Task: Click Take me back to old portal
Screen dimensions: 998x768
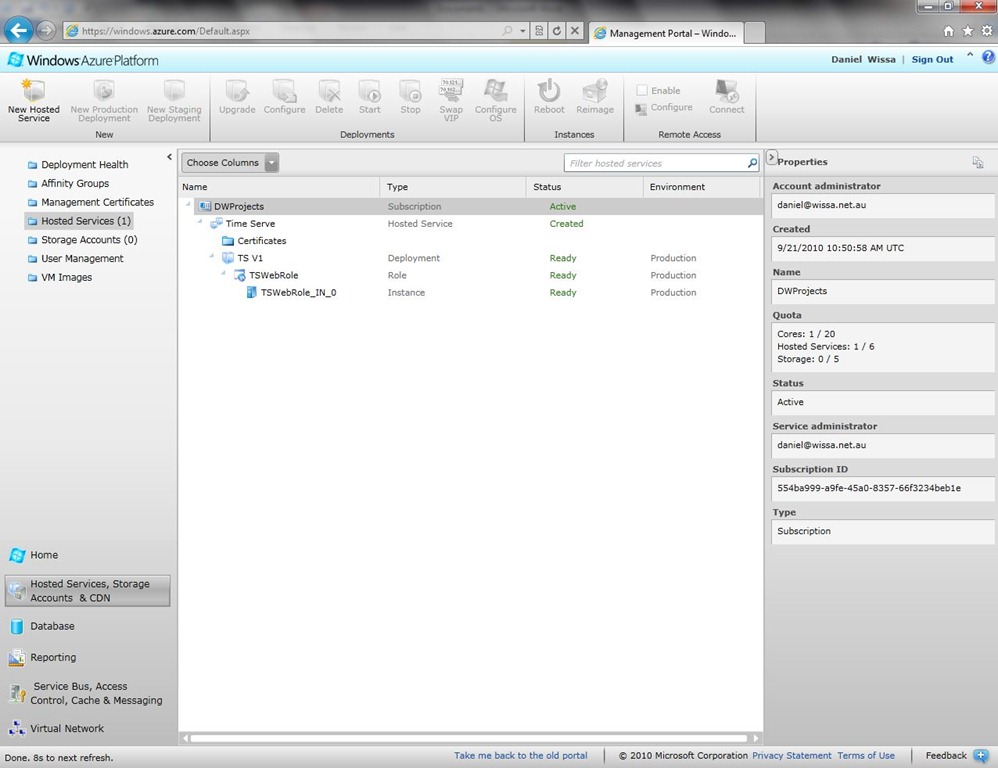Action: 520,756
